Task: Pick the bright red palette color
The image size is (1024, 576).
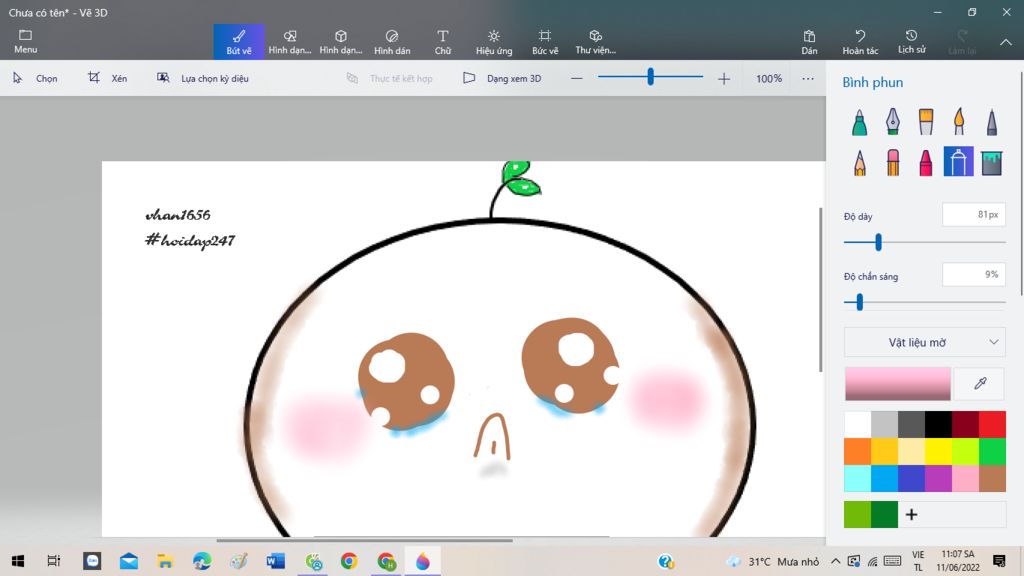Action: pyautogui.click(x=992, y=424)
